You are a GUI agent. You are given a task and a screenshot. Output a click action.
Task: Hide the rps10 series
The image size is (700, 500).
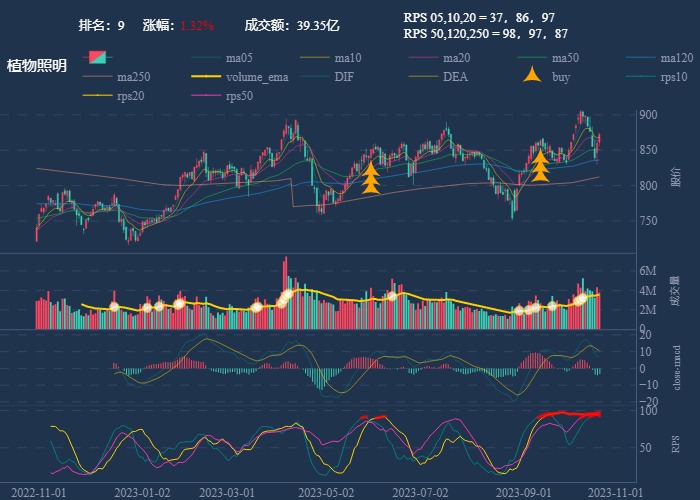click(673, 76)
